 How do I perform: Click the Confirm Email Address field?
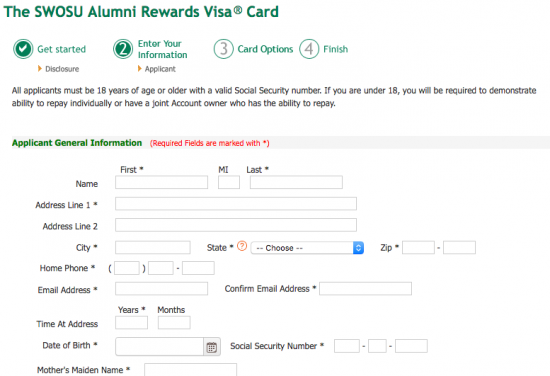point(365,289)
